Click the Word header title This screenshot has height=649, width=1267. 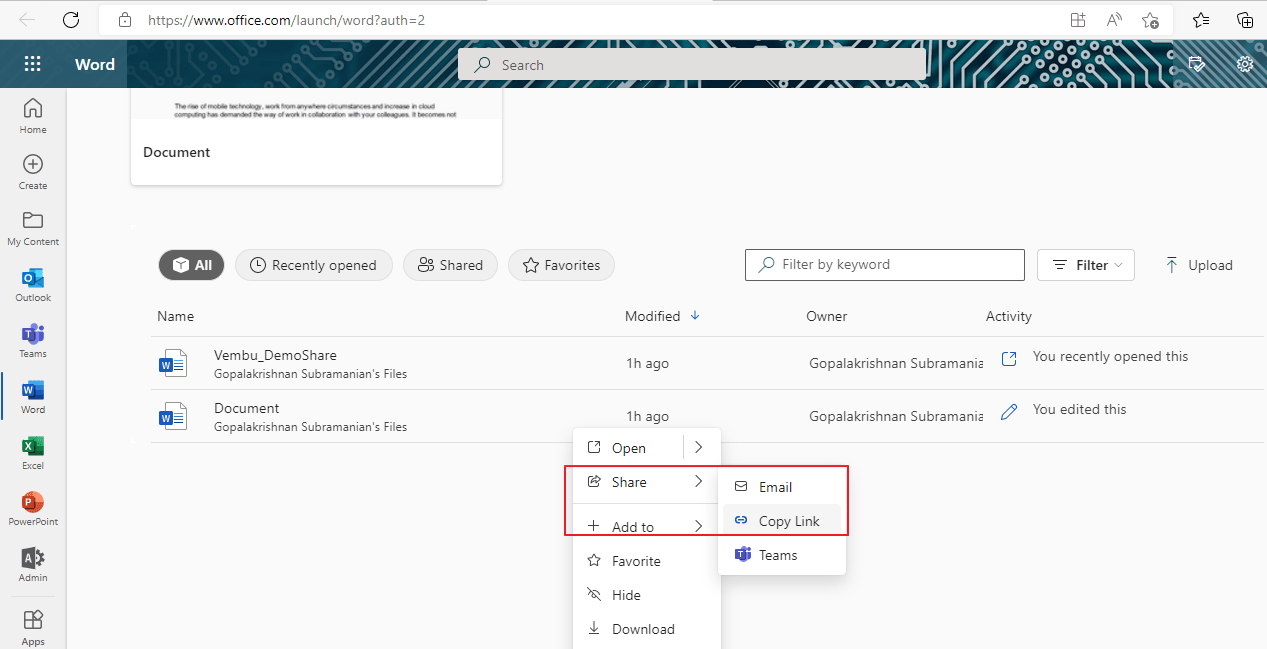click(95, 64)
